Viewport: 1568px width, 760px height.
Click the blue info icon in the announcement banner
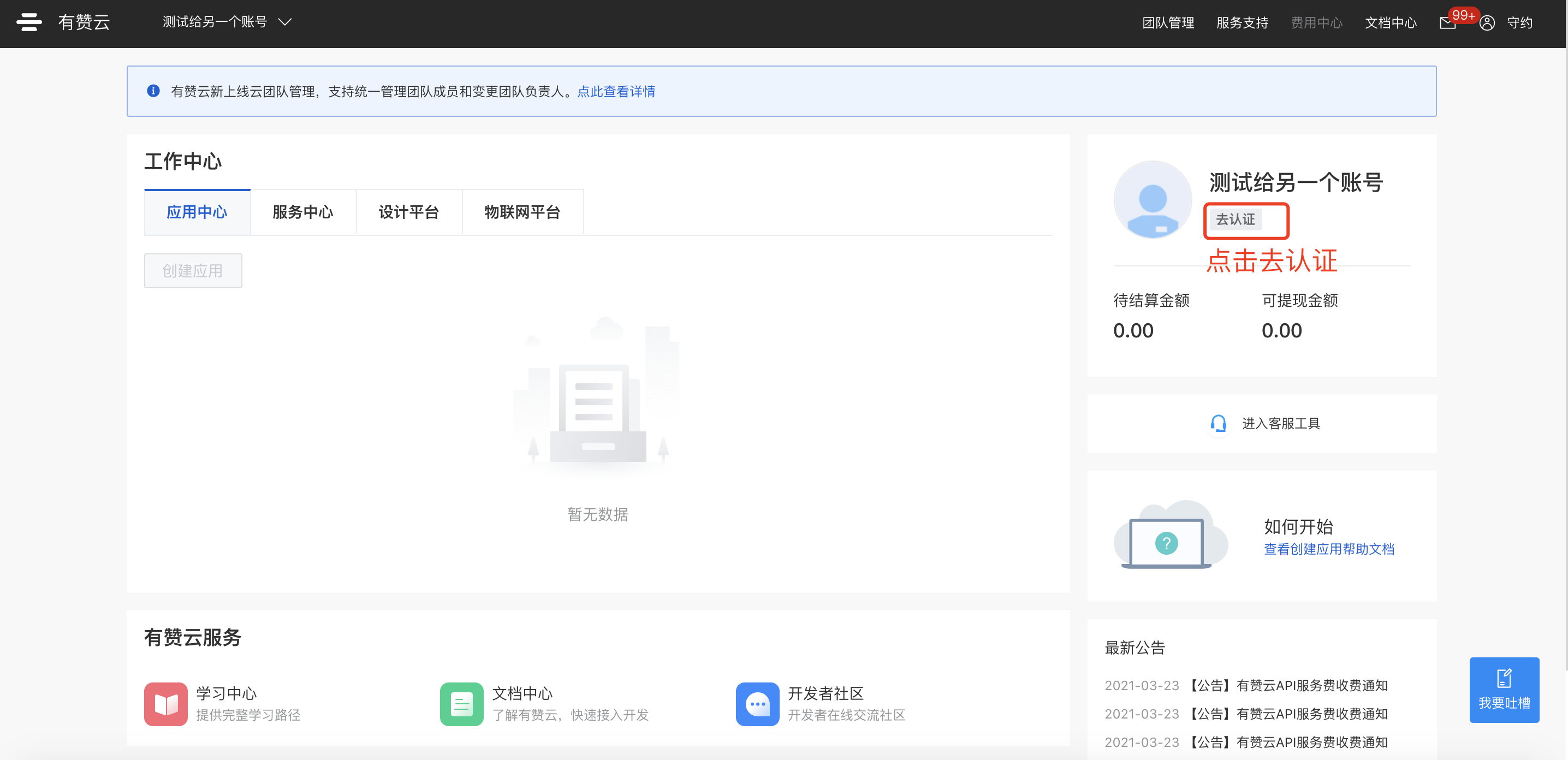[153, 91]
